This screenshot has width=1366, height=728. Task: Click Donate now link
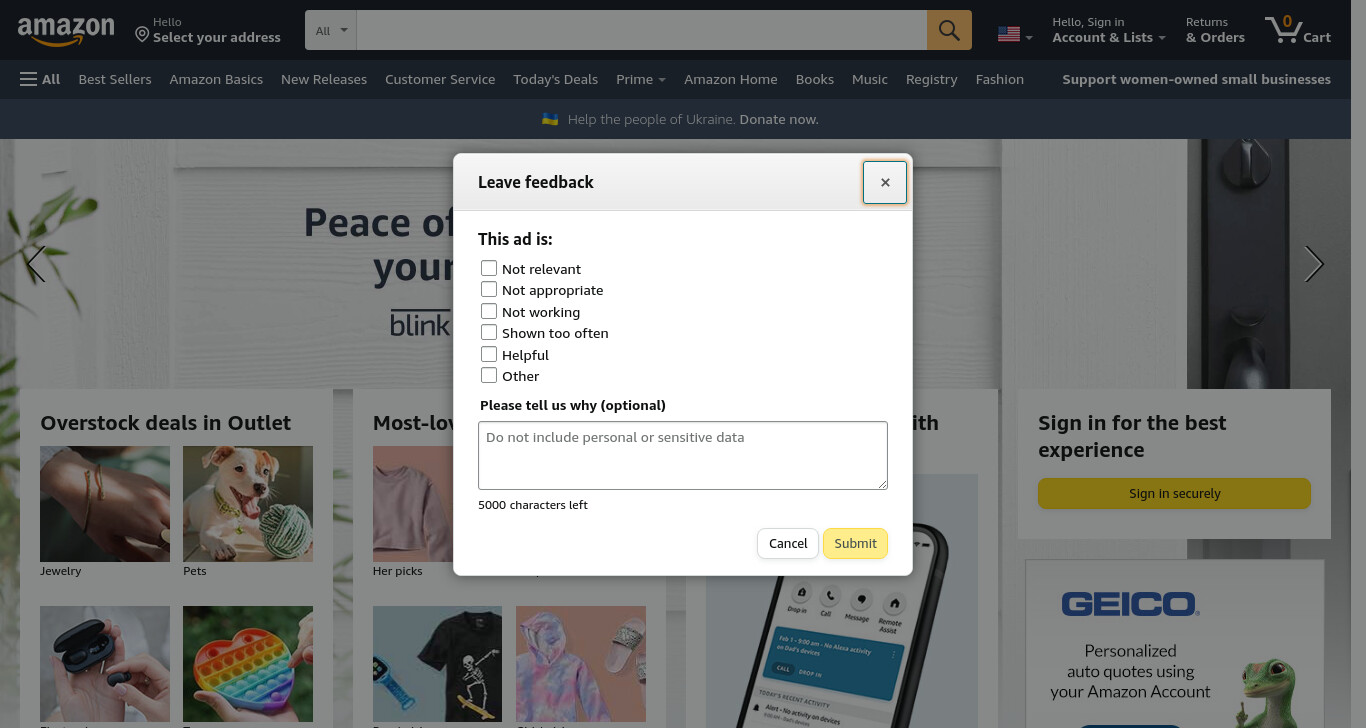(778, 119)
